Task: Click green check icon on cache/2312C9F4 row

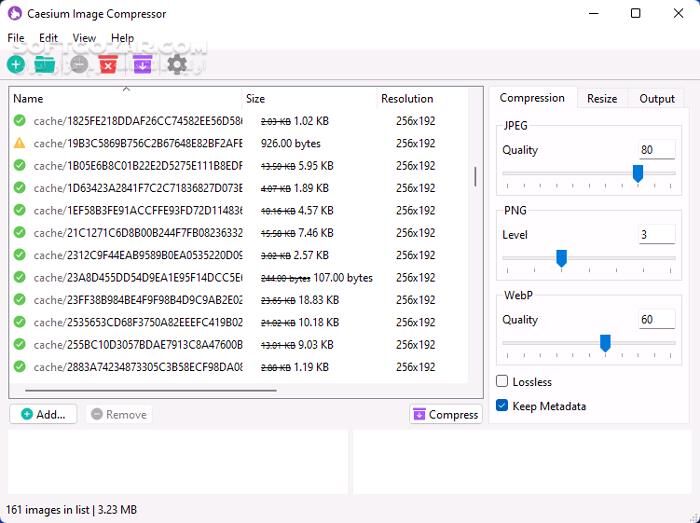Action: pyautogui.click(x=19, y=255)
